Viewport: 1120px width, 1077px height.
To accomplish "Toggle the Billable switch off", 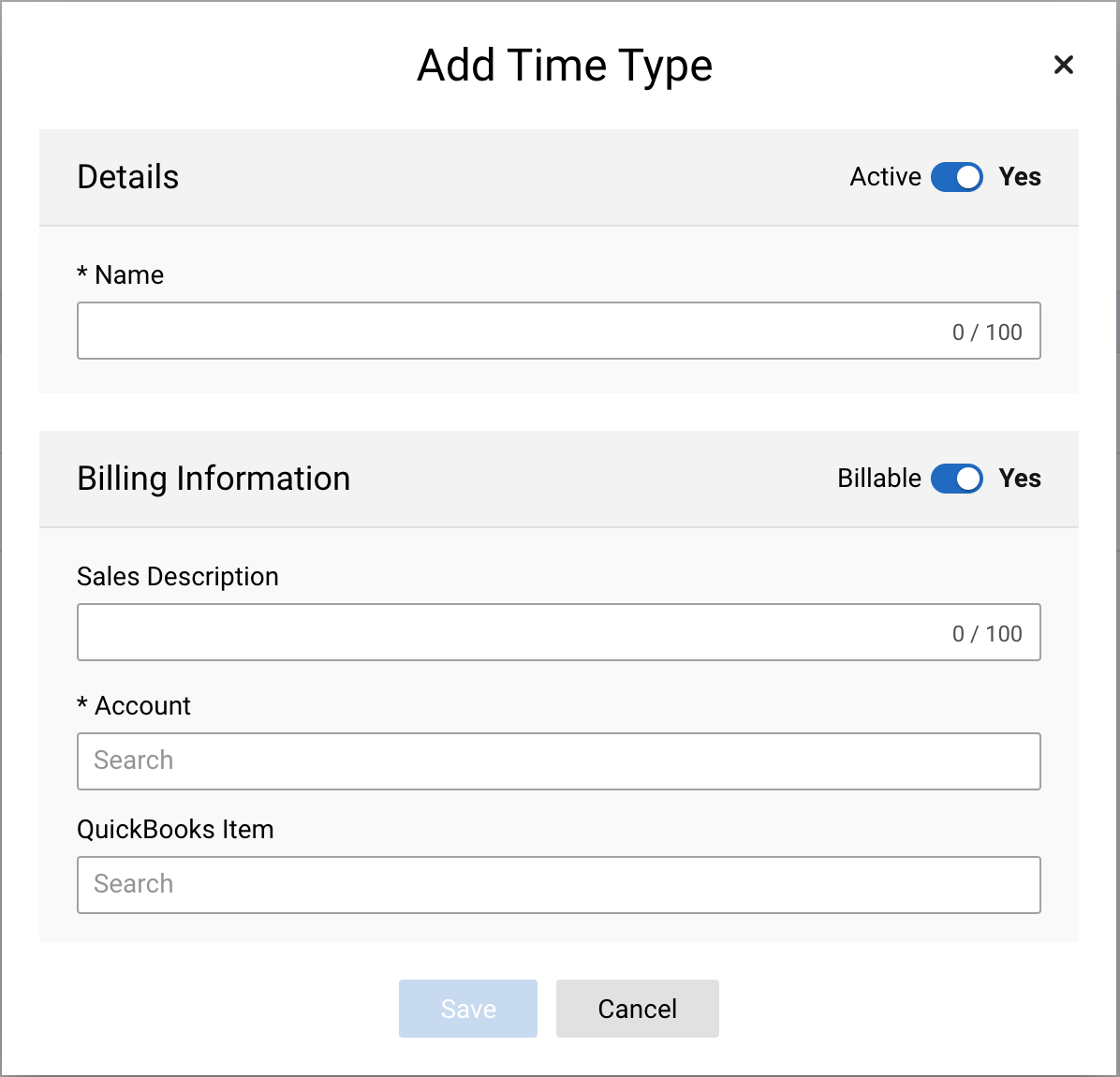I will (x=956, y=479).
